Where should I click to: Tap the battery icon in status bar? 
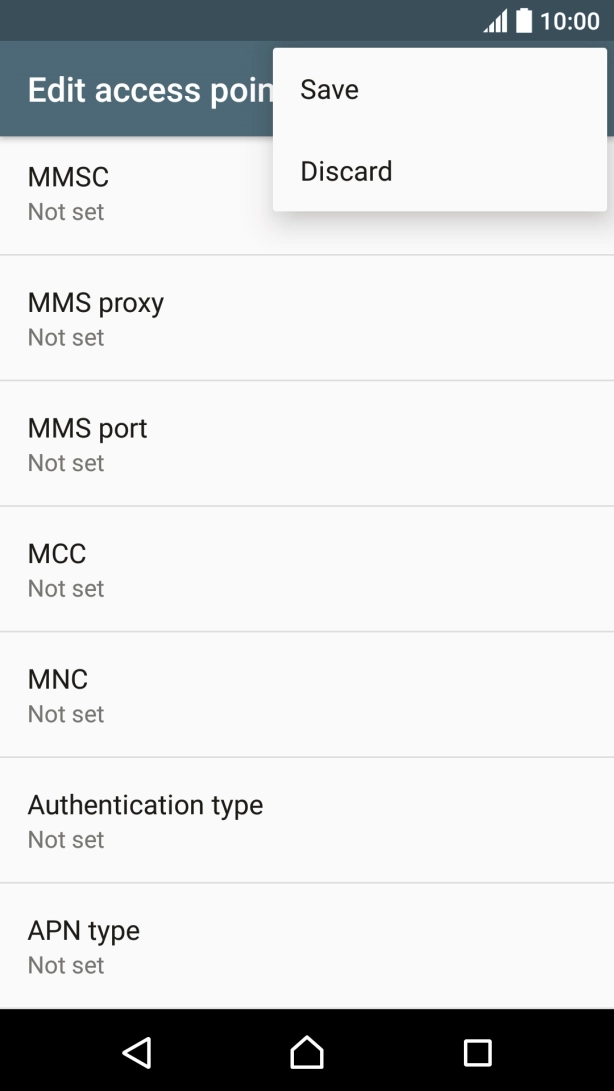click(x=524, y=21)
